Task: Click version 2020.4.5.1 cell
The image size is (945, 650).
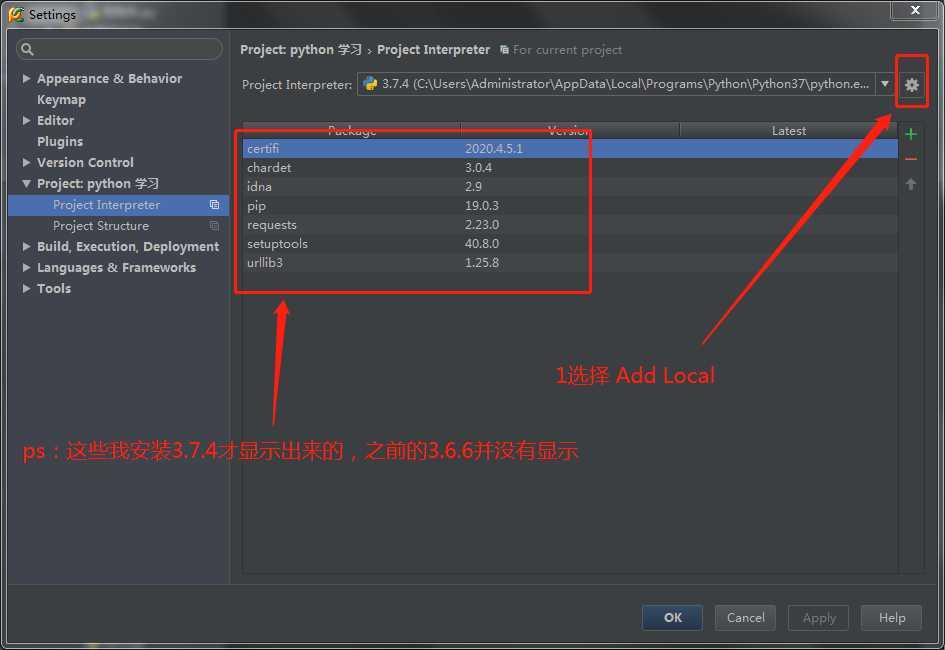Action: click(494, 148)
